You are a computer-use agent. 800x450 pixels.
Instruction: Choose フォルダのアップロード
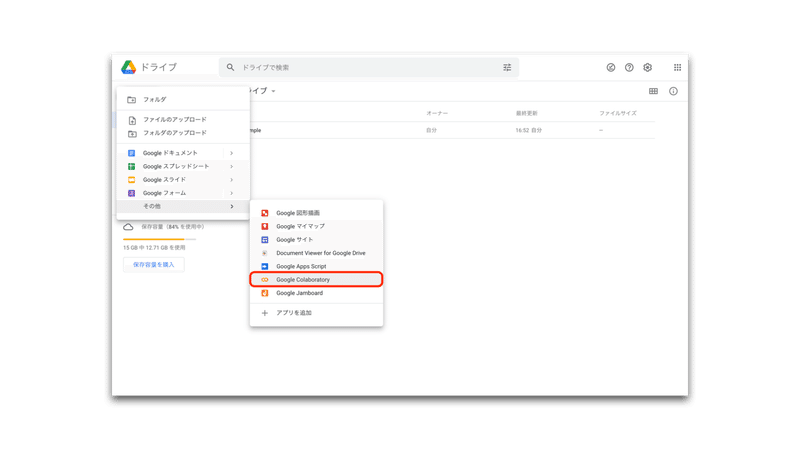[183, 133]
